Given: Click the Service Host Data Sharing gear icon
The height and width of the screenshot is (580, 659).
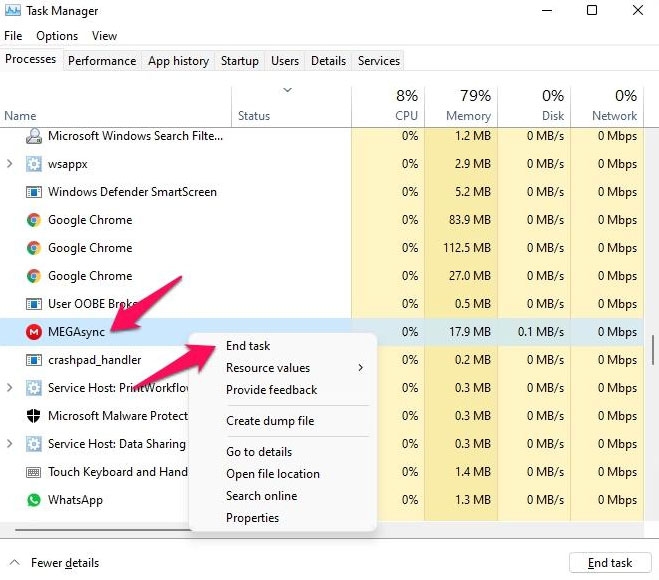Looking at the screenshot, I should point(34,444).
